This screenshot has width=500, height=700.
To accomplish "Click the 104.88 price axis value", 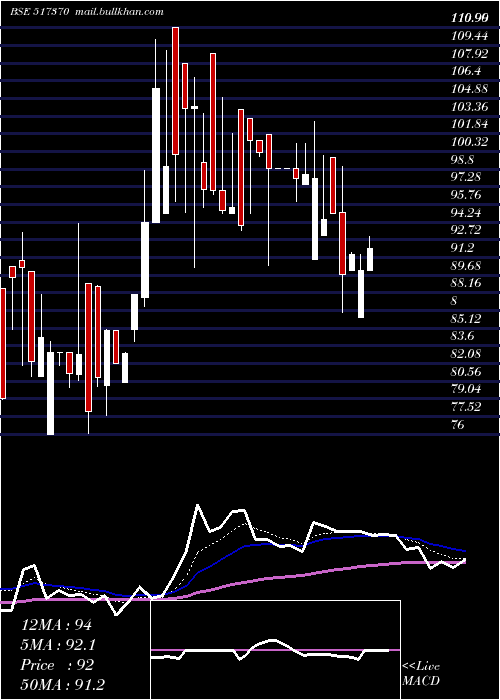I will tap(469, 89).
